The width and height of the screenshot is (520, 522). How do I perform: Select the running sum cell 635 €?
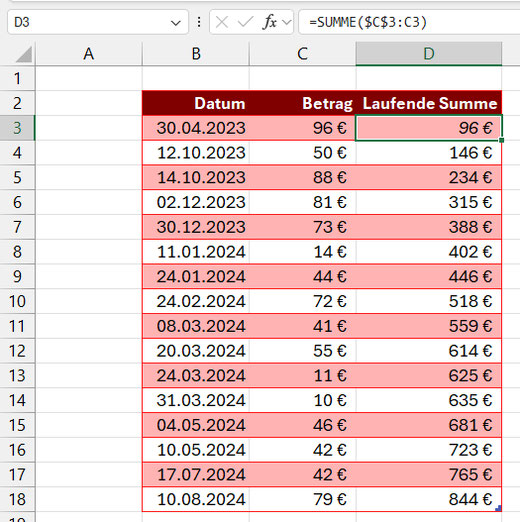pyautogui.click(x=429, y=400)
